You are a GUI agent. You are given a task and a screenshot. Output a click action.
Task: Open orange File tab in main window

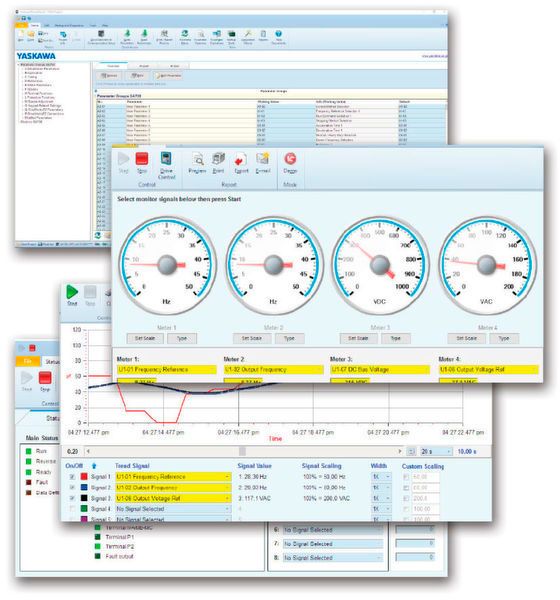point(22,25)
